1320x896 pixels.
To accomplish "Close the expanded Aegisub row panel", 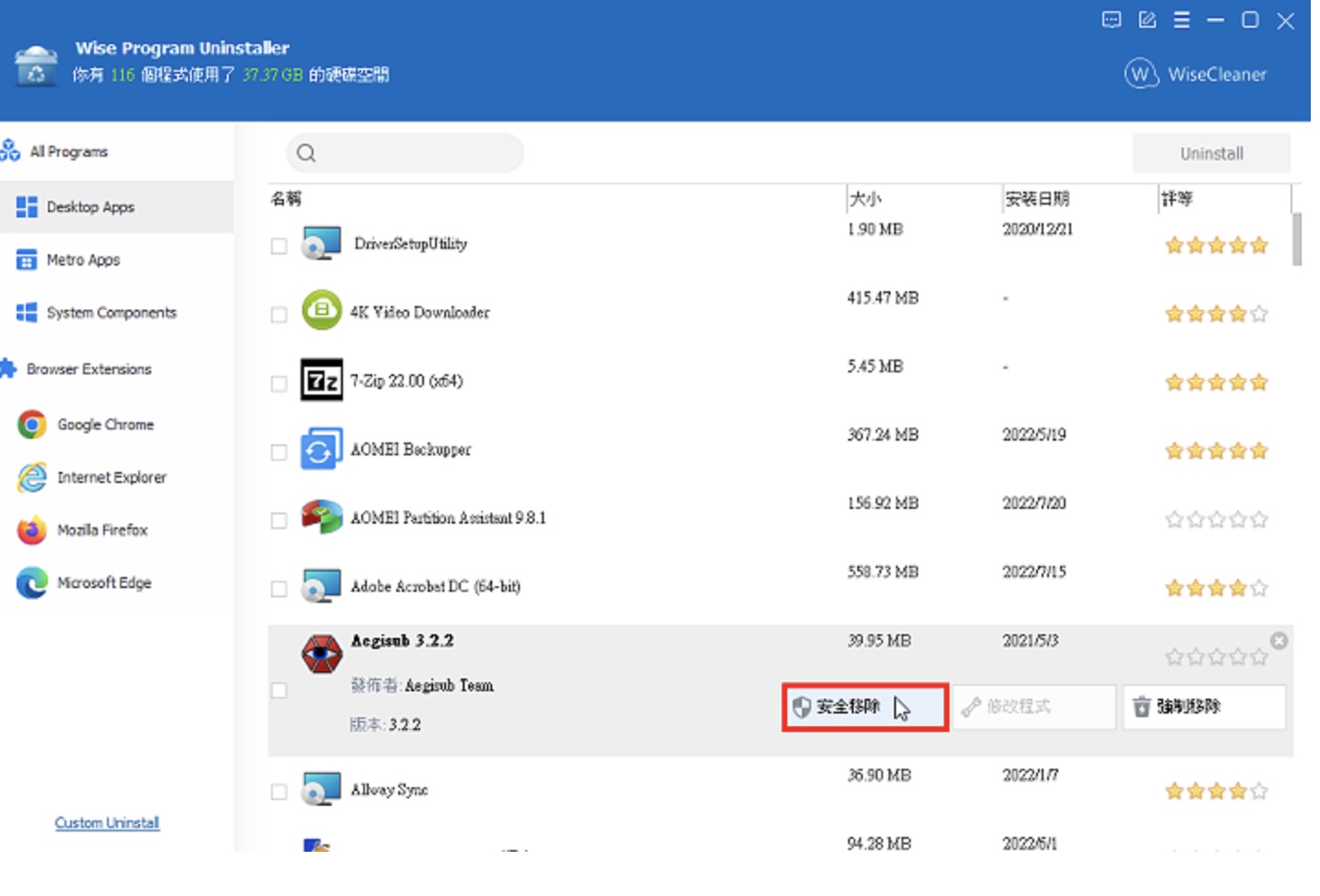I will [1279, 641].
